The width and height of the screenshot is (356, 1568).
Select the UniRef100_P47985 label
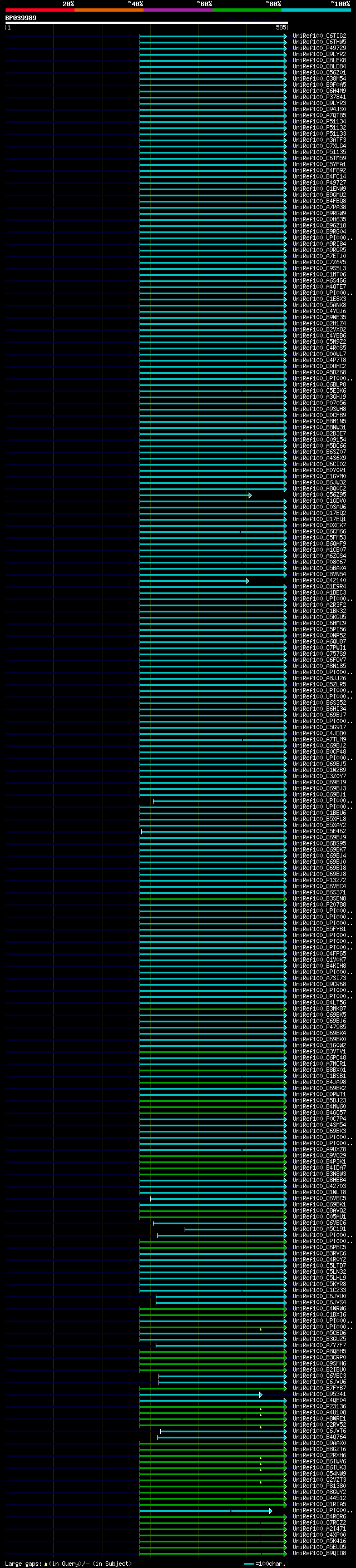[319, 1027]
